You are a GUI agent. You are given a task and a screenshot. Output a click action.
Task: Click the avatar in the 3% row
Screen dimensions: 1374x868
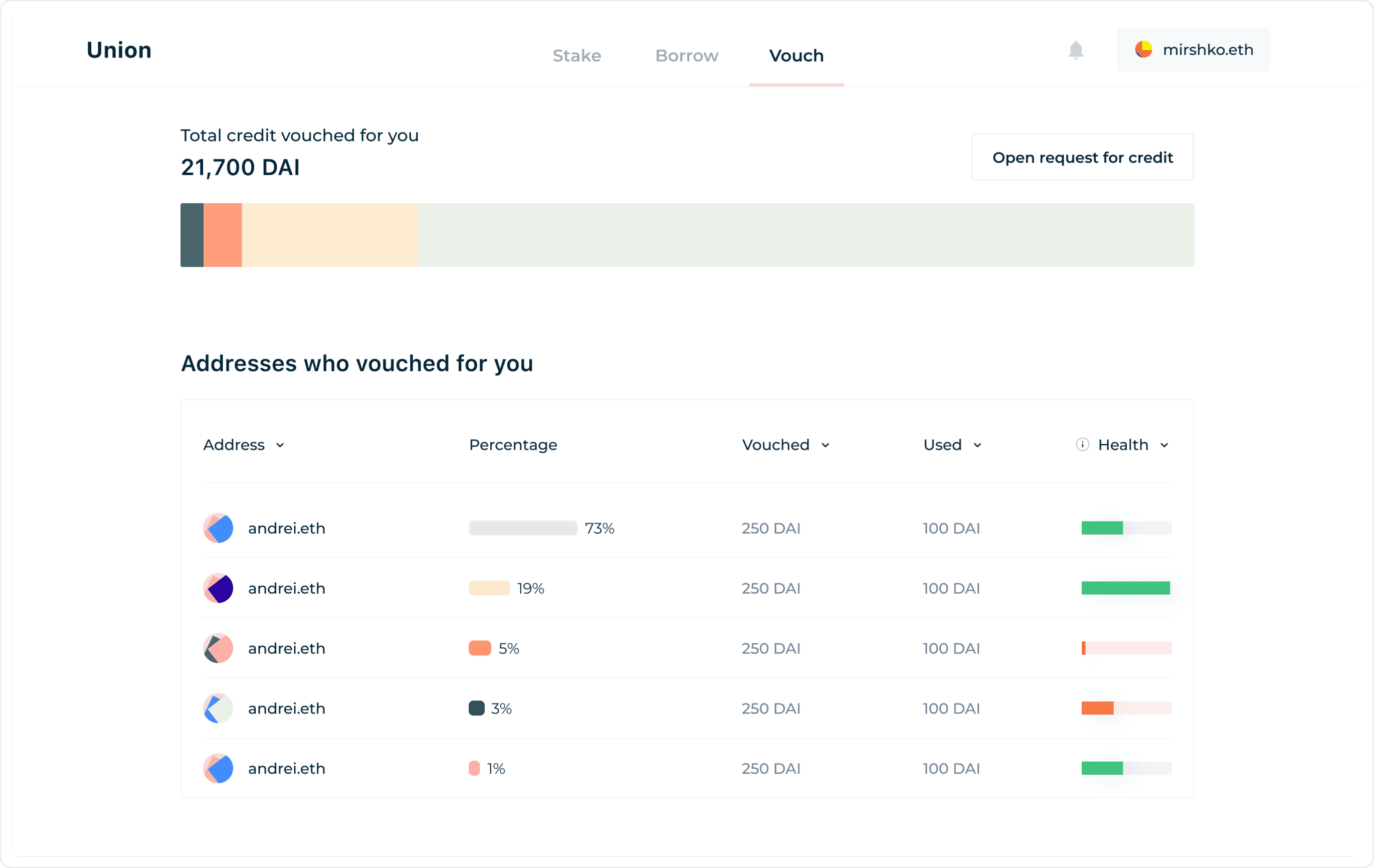tap(219, 708)
